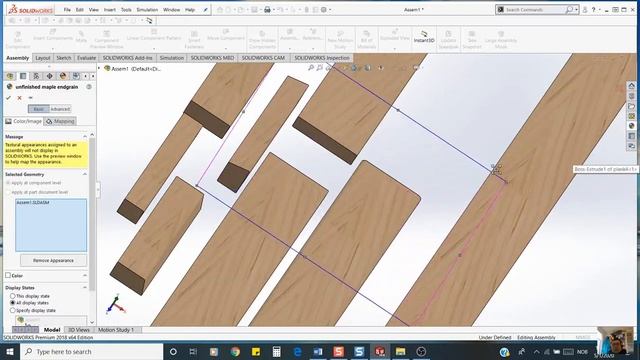The height and width of the screenshot is (360, 640).
Task: Open the Edit menu
Action: coord(80,10)
